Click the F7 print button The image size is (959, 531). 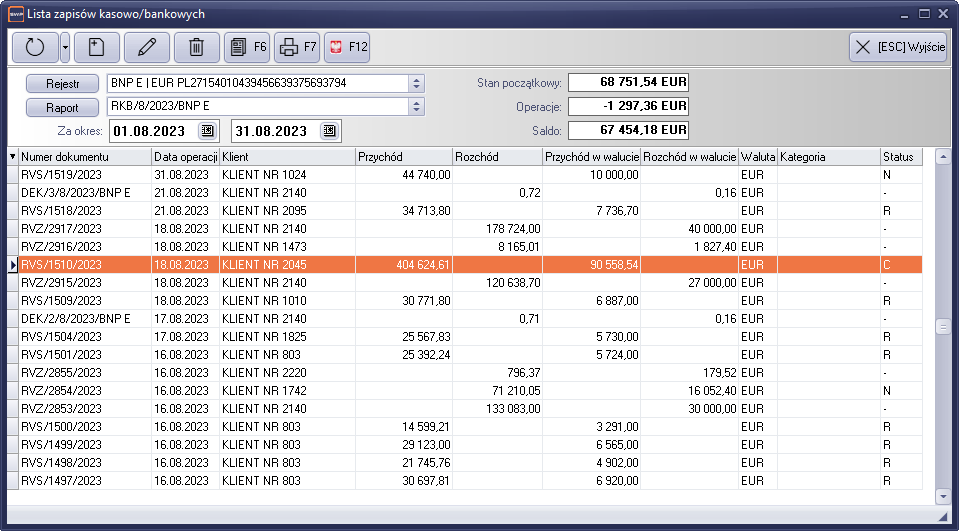click(x=297, y=47)
